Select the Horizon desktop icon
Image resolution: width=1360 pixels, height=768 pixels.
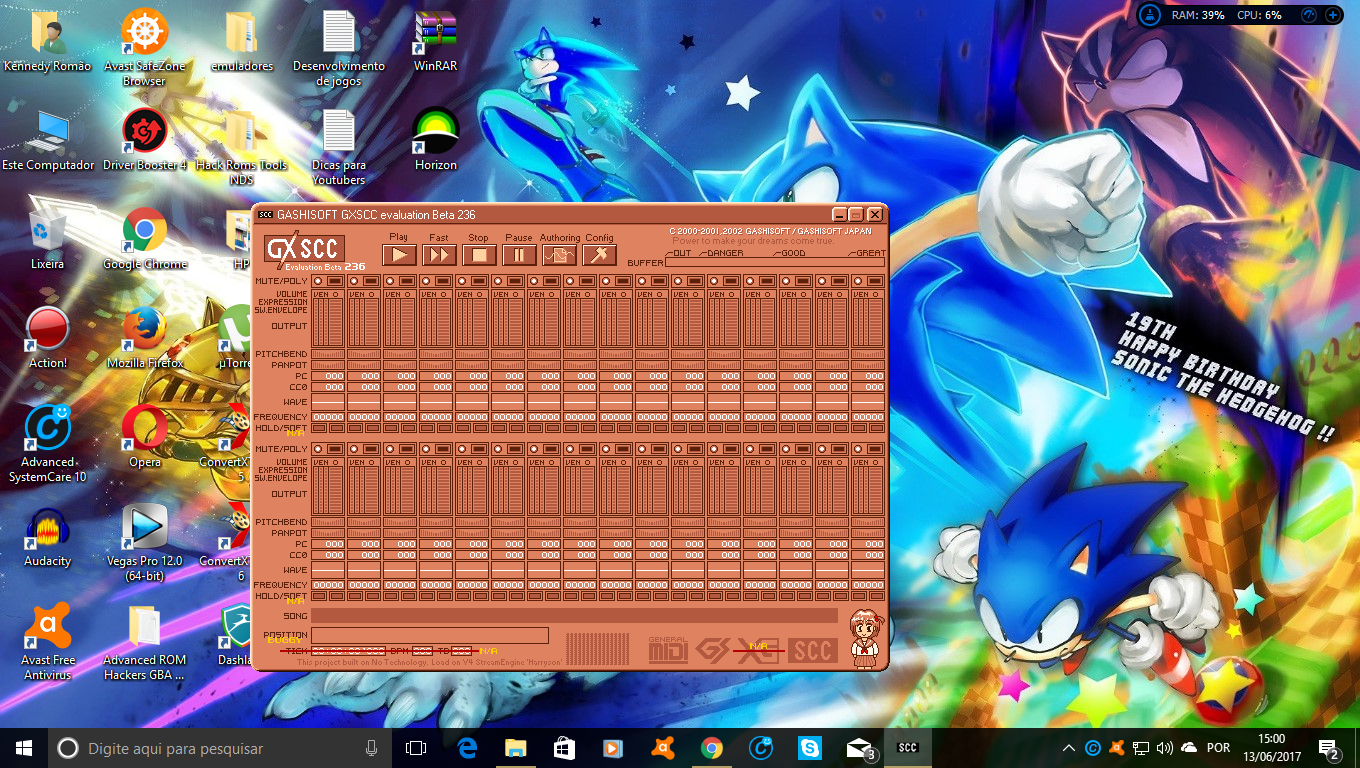coord(435,140)
